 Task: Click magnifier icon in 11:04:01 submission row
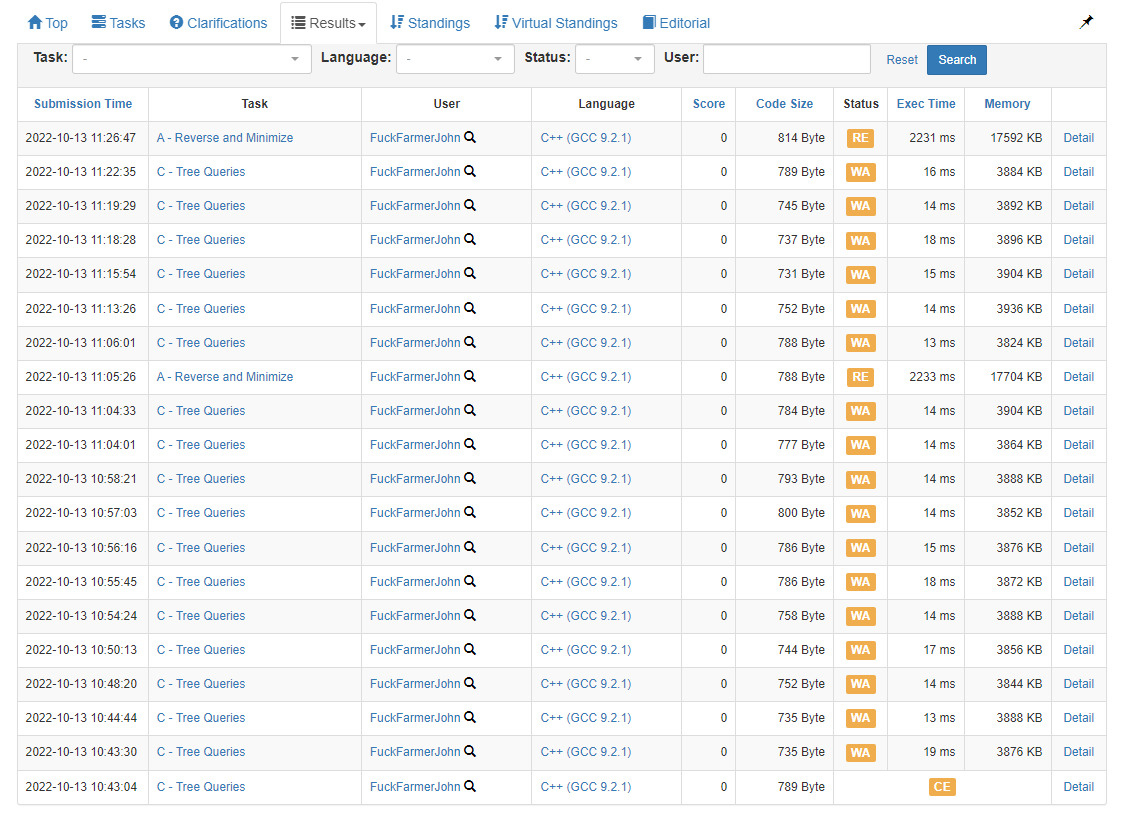coord(470,444)
